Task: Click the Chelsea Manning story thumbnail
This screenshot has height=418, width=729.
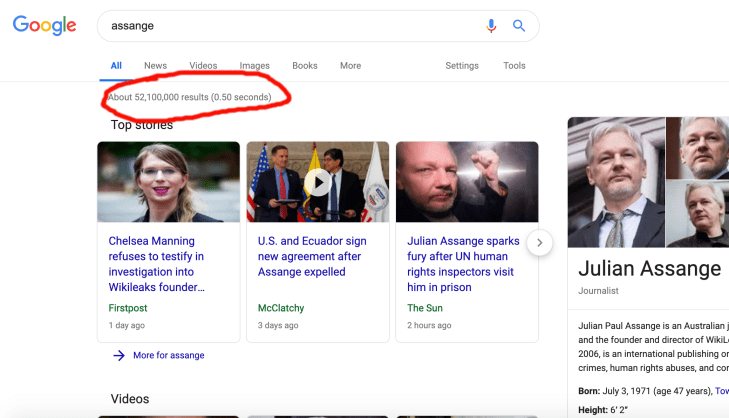Action: click(x=169, y=182)
